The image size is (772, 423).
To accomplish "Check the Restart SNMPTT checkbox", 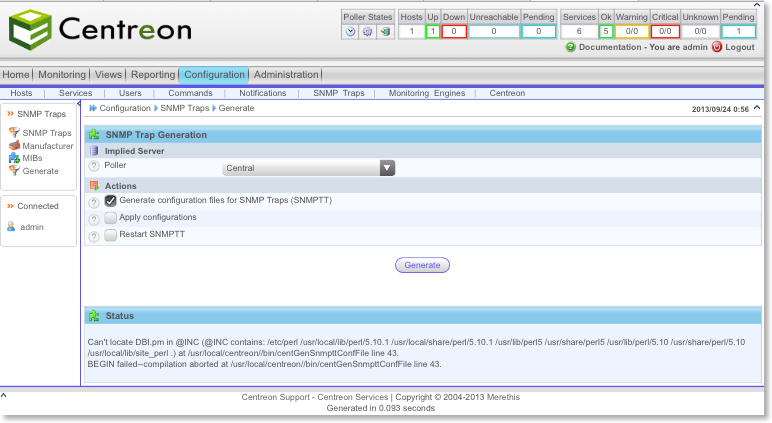I will click(x=111, y=235).
